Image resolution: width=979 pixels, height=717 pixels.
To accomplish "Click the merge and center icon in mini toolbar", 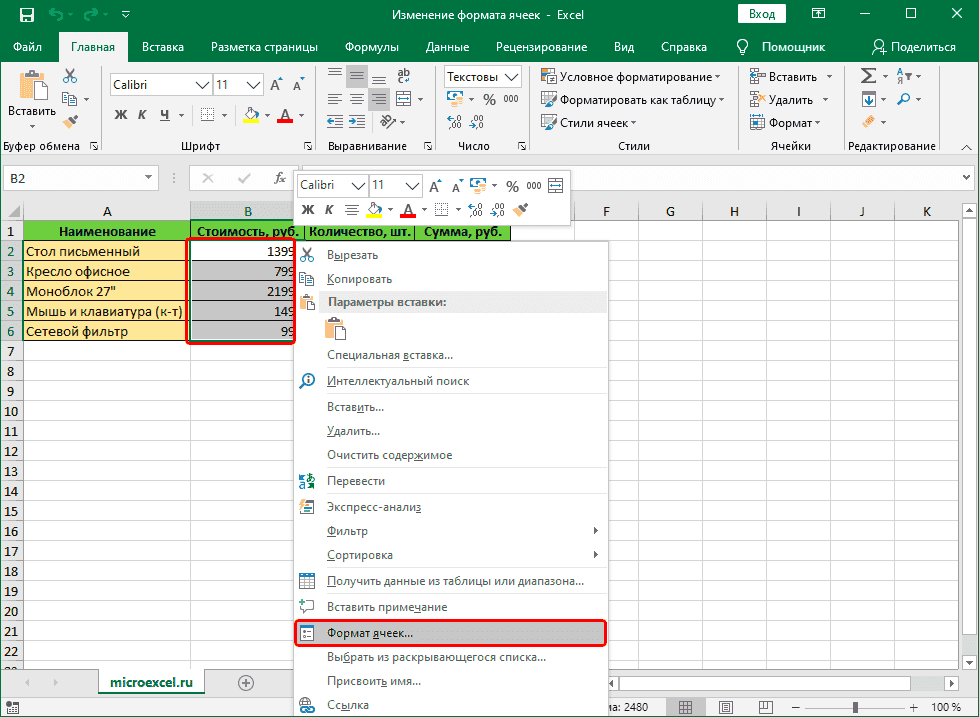I will 554,185.
